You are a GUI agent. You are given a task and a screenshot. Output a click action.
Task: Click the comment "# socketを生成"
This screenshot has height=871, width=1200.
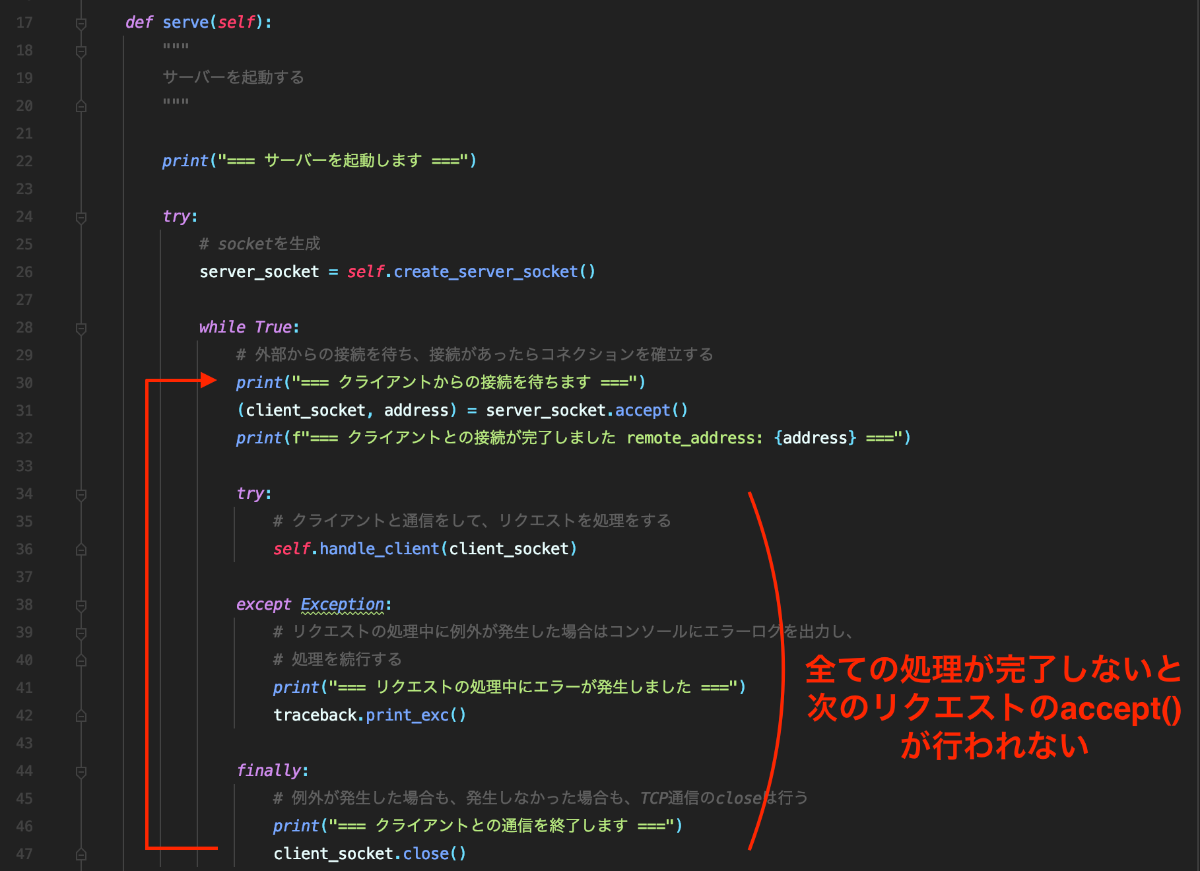tap(260, 244)
